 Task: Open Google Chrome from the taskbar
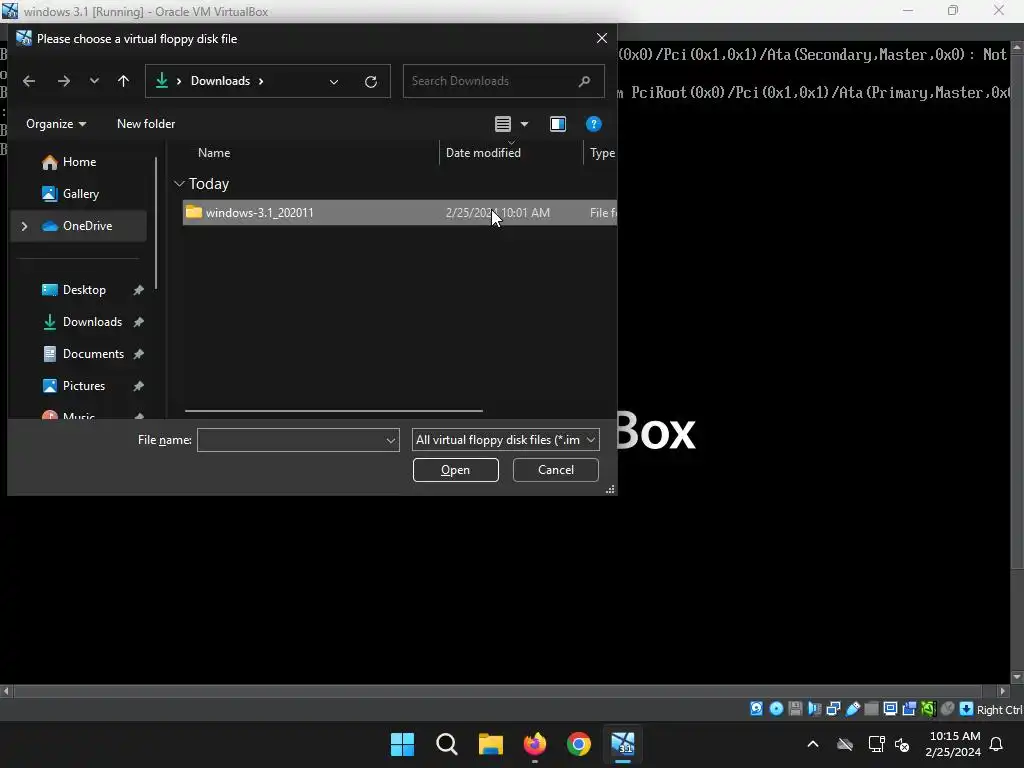[x=579, y=744]
